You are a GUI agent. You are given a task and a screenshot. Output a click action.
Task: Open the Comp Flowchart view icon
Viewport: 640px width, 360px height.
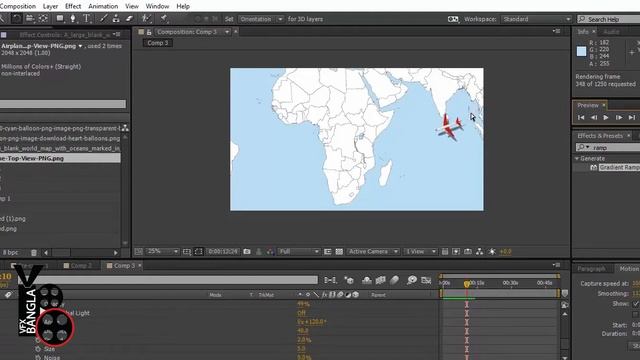(x=480, y=252)
